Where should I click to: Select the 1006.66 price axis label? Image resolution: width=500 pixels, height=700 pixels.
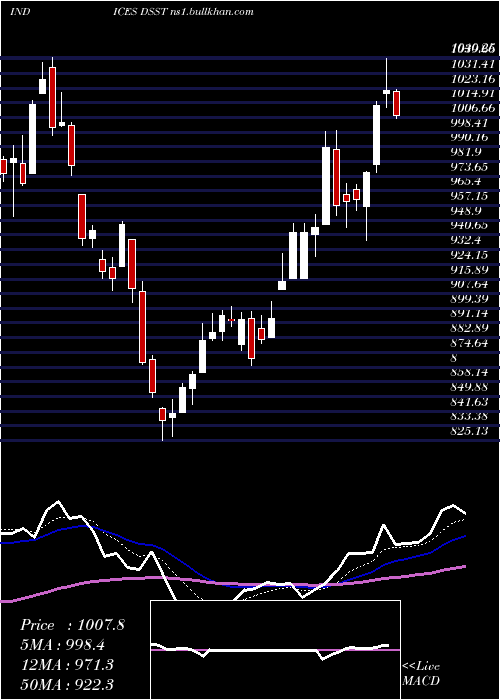(x=473, y=108)
